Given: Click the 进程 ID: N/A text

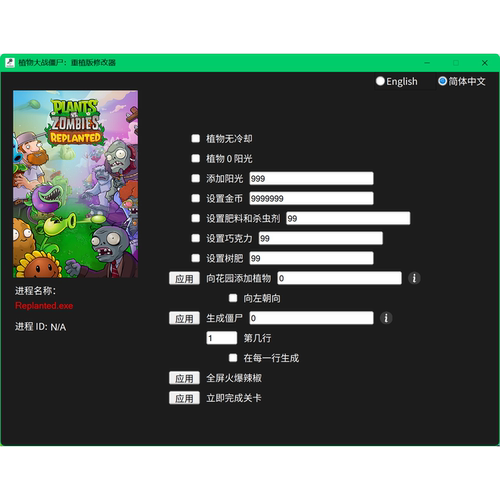Looking at the screenshot, I should coord(40,327).
